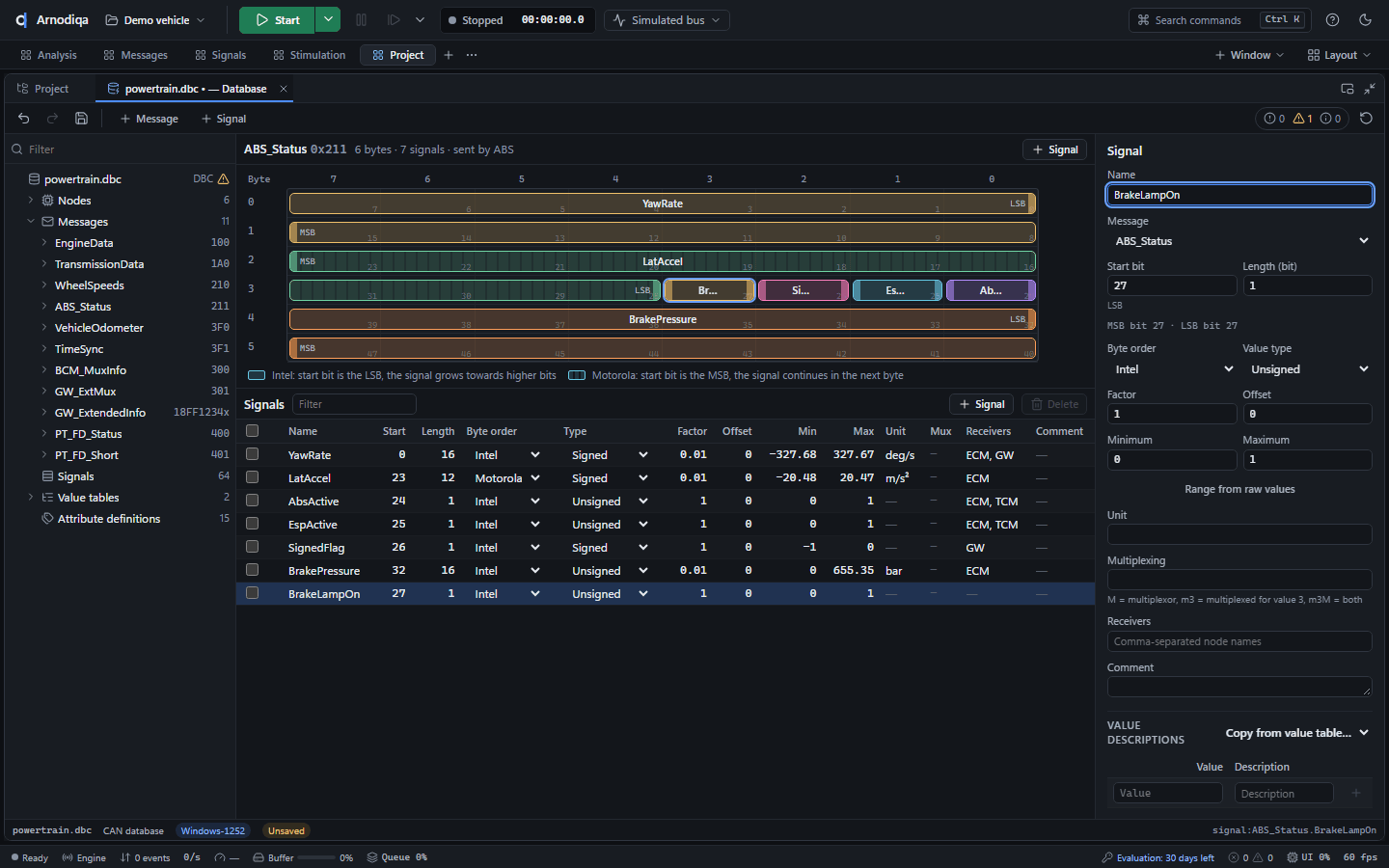Click the Nodes tree icon
1389x868 pixels.
point(47,201)
